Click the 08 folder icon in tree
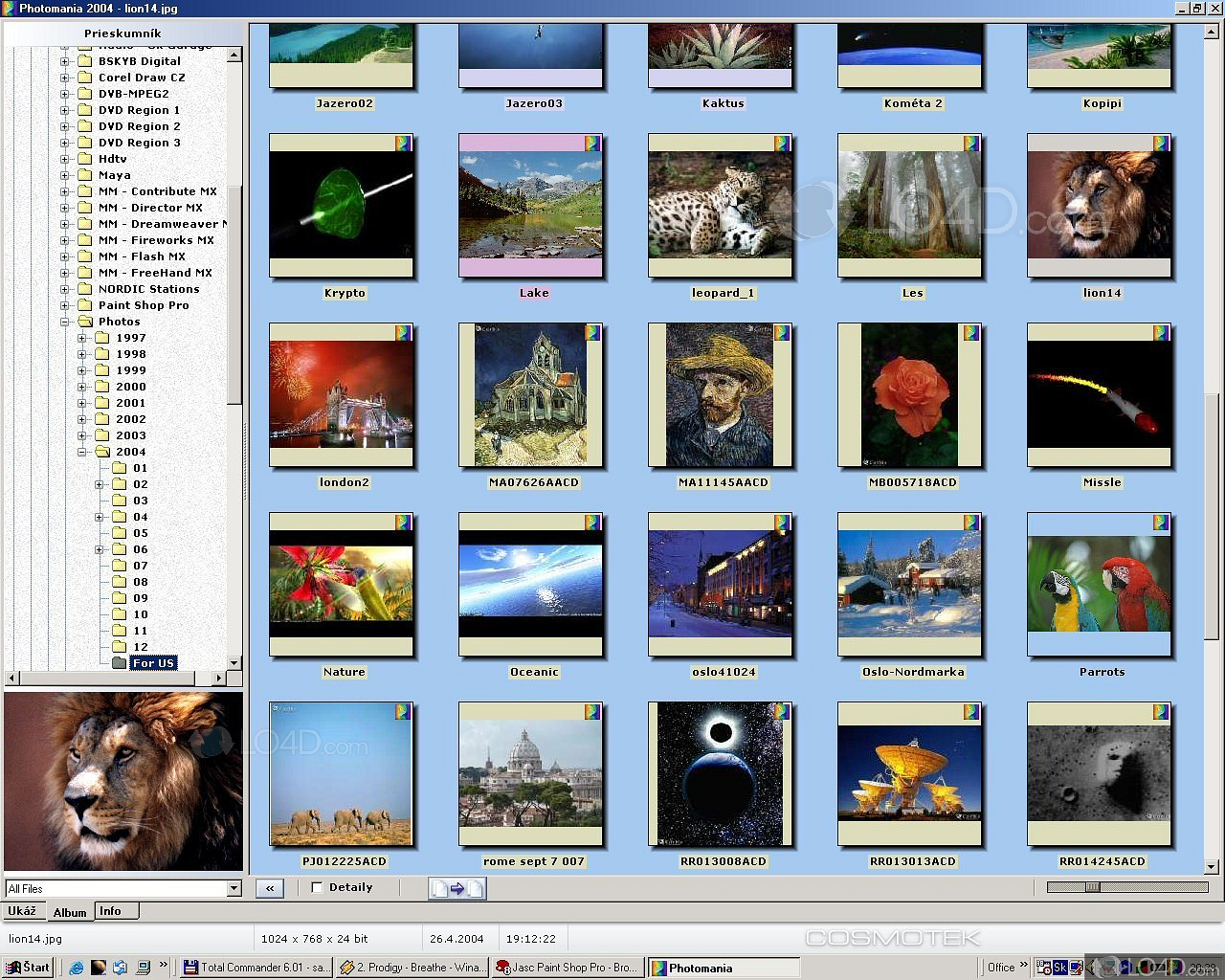Viewport: 1225px width, 980px height. tap(120, 582)
